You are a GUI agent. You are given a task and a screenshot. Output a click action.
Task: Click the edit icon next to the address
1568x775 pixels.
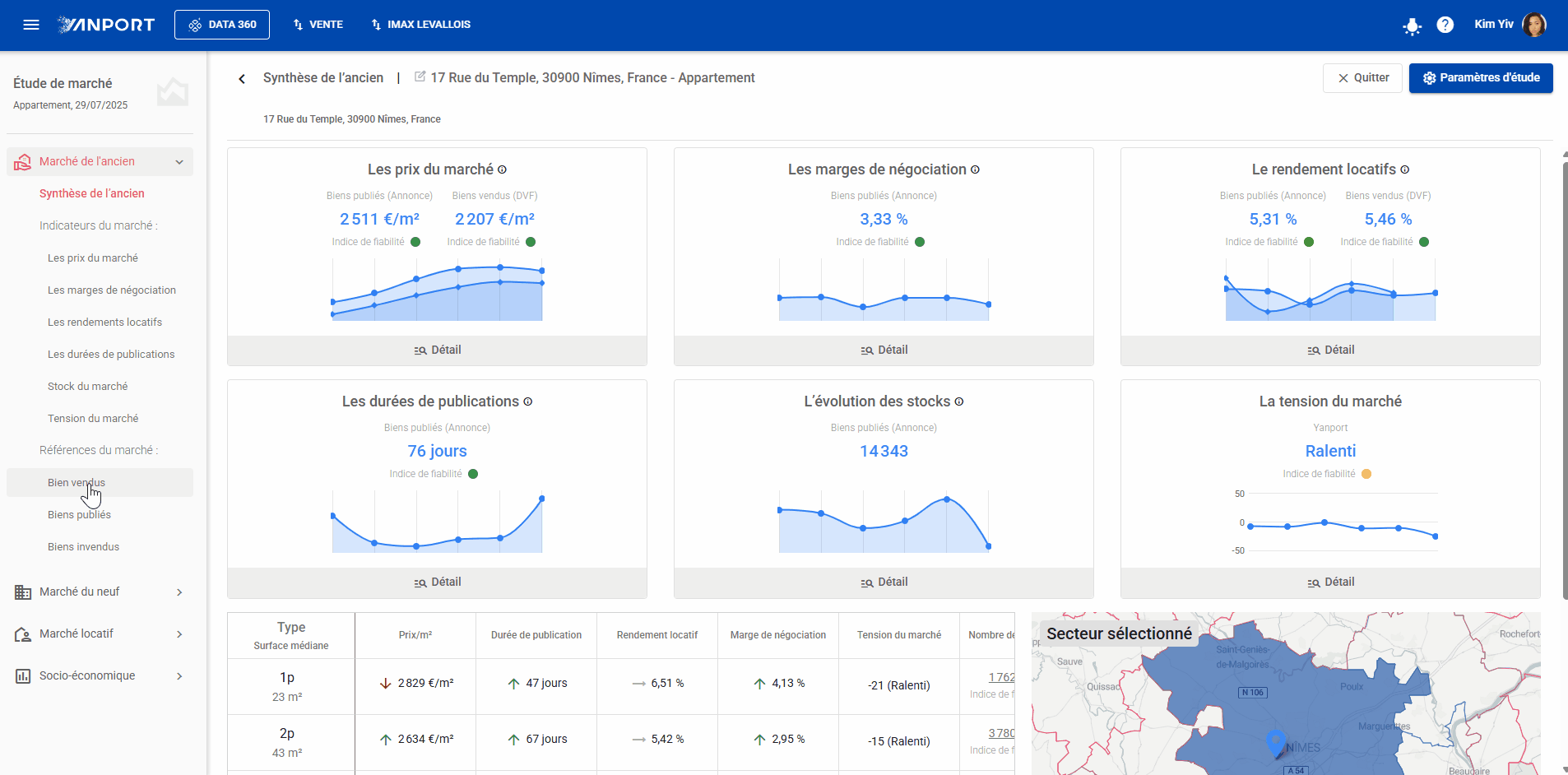click(420, 77)
